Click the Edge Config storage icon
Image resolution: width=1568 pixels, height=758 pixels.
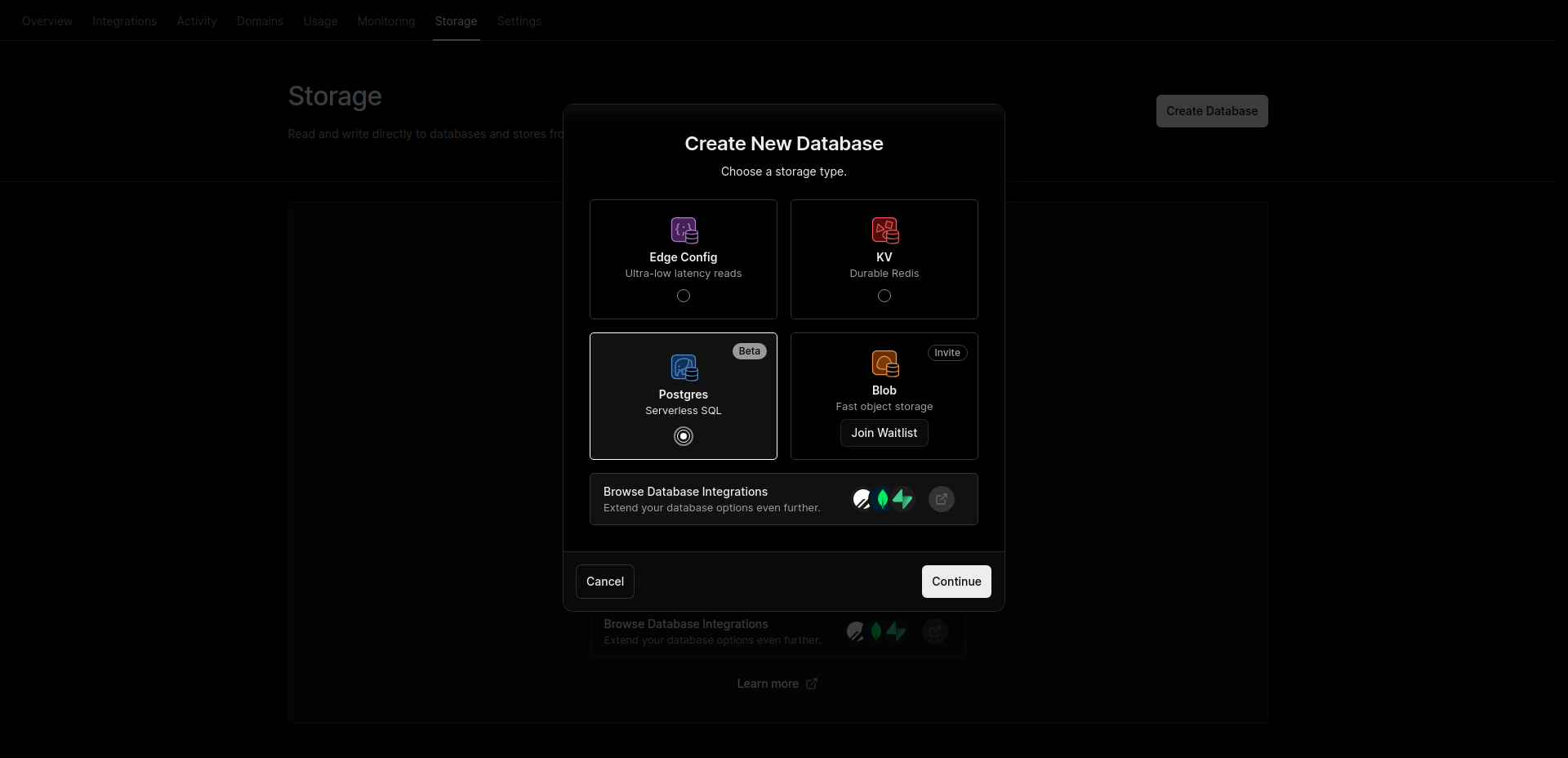click(x=684, y=230)
